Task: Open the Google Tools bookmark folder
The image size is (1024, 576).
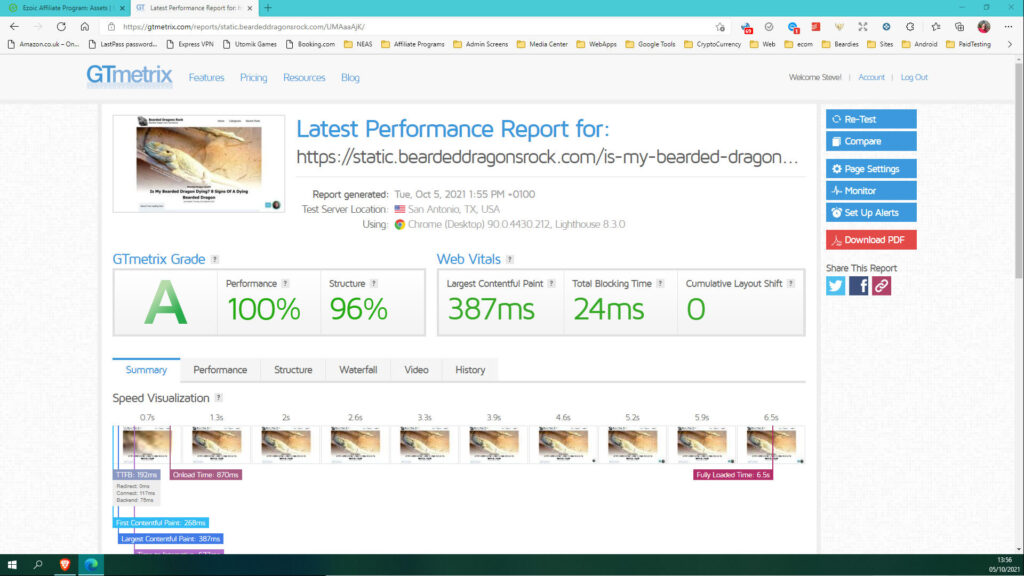Action: [650, 44]
